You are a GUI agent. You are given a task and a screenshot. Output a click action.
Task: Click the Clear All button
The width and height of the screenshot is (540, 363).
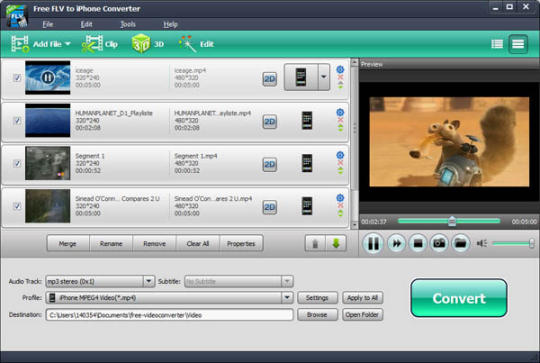point(198,244)
